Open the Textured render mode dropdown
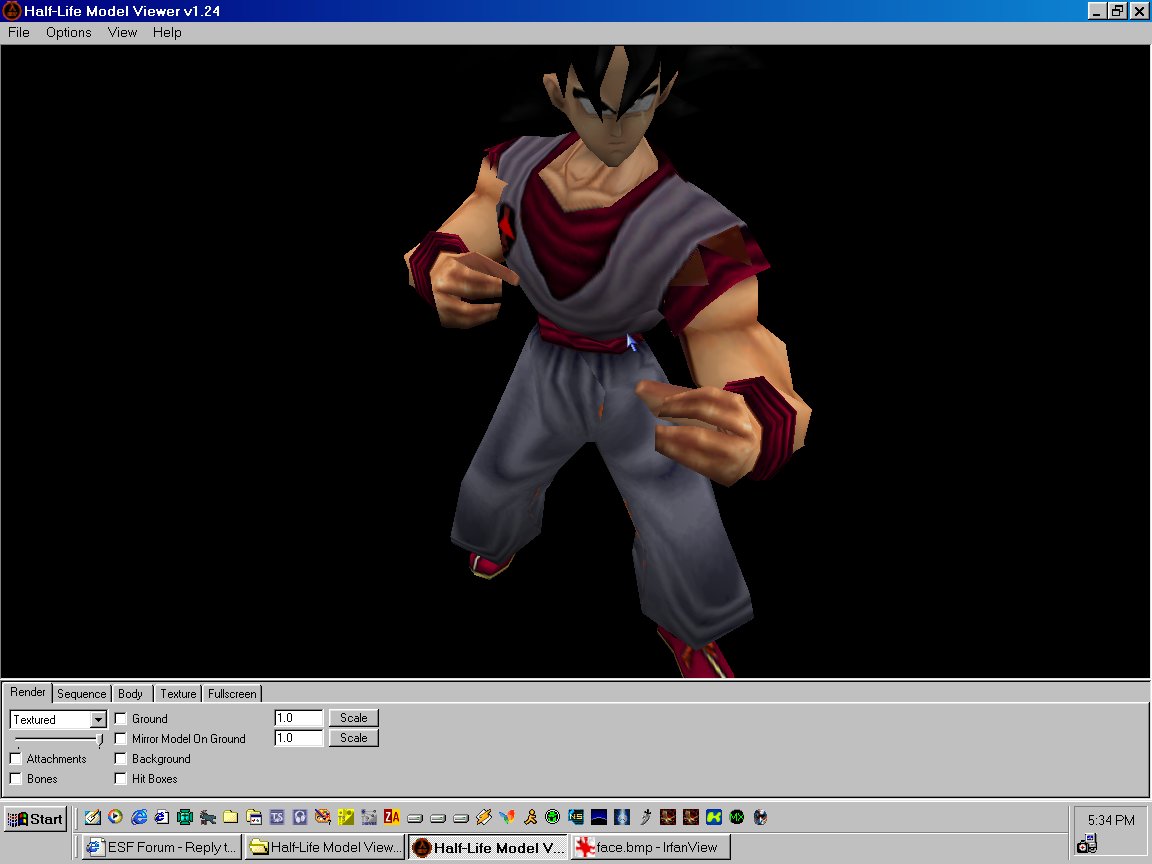1152x864 pixels. tap(98, 719)
